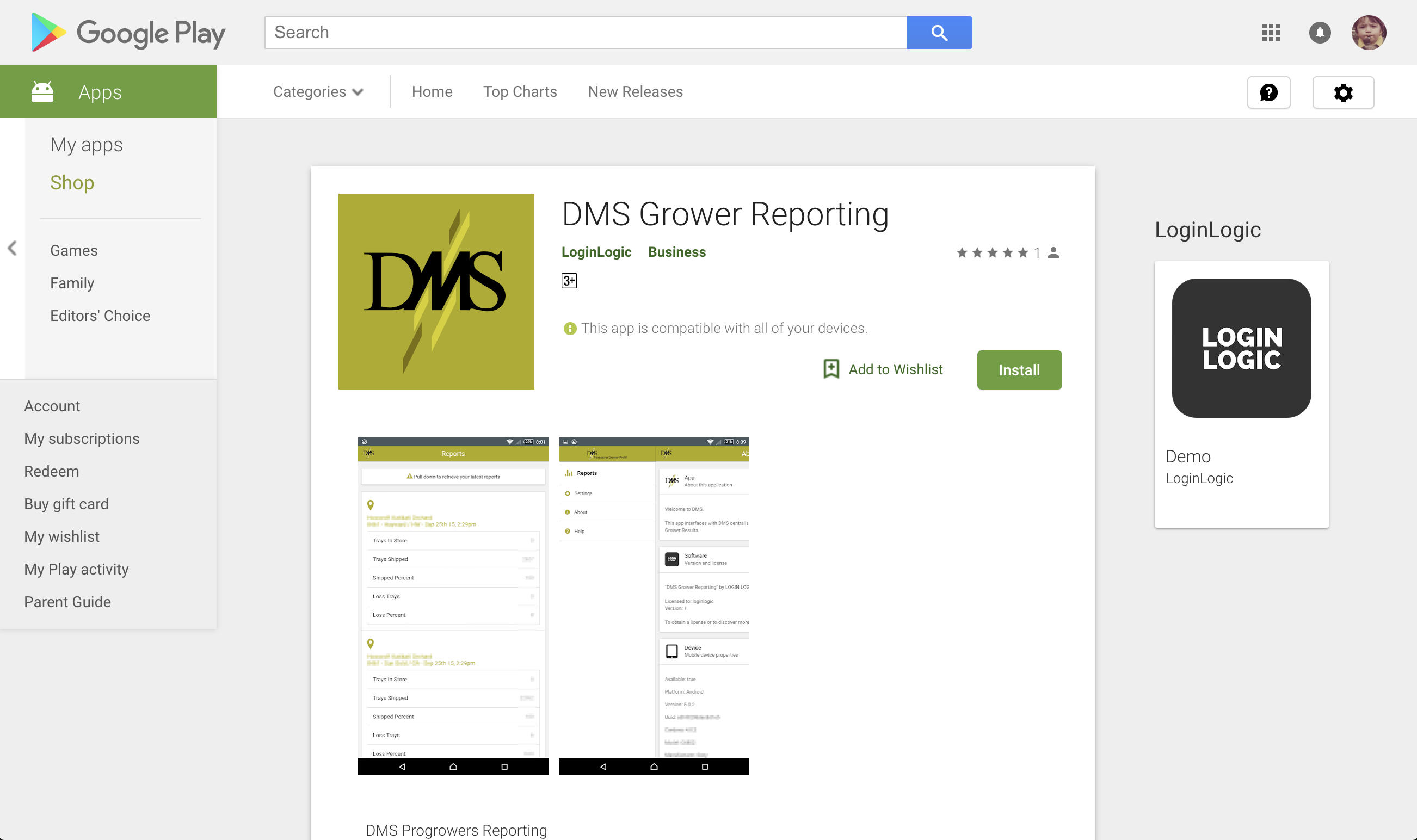
Task: Click the DMS app logo icon
Action: 436,292
